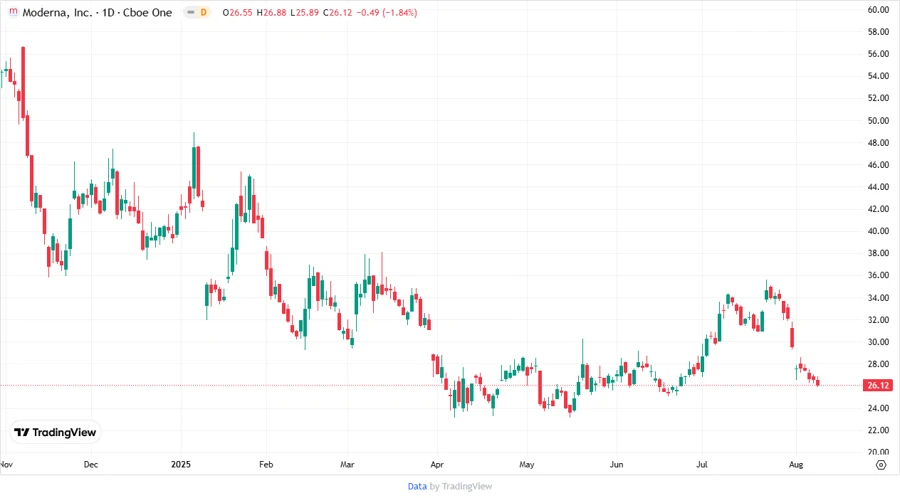
Task: Click the 1D interval text in header
Action: click(108, 13)
